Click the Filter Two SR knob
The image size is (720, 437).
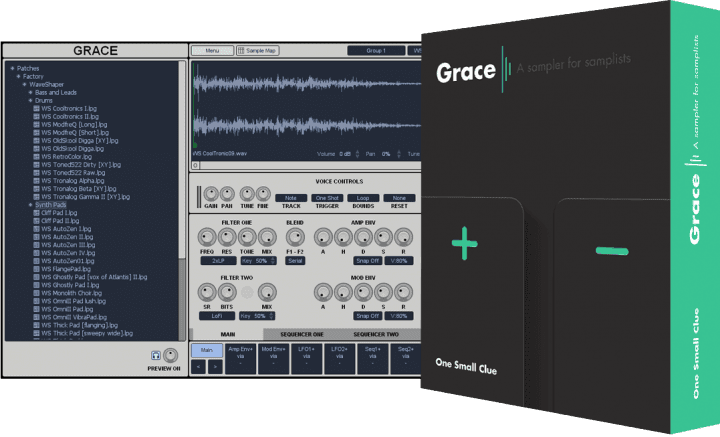(207, 292)
